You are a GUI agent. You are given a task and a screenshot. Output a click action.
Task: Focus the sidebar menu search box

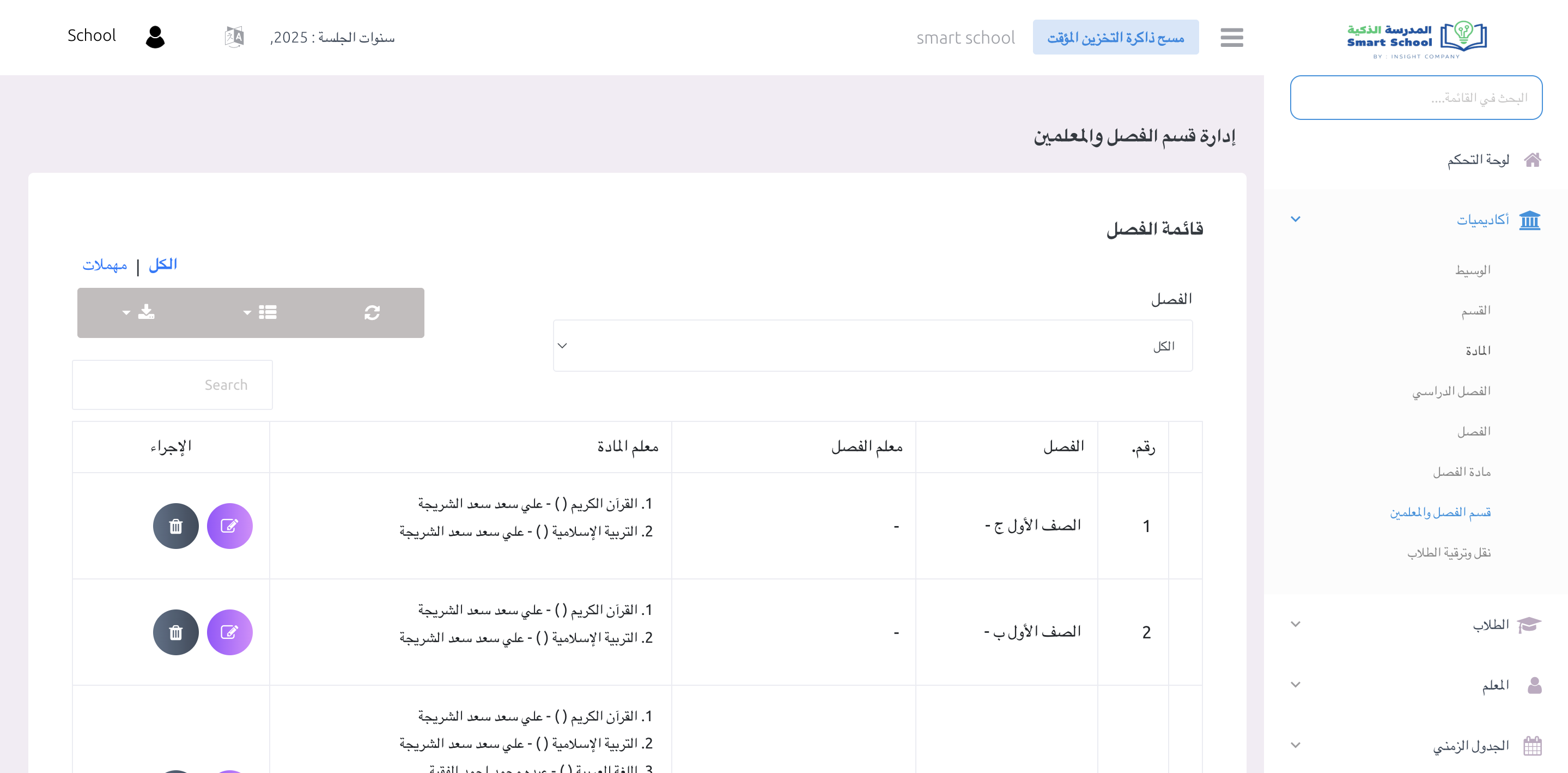[x=1416, y=98]
